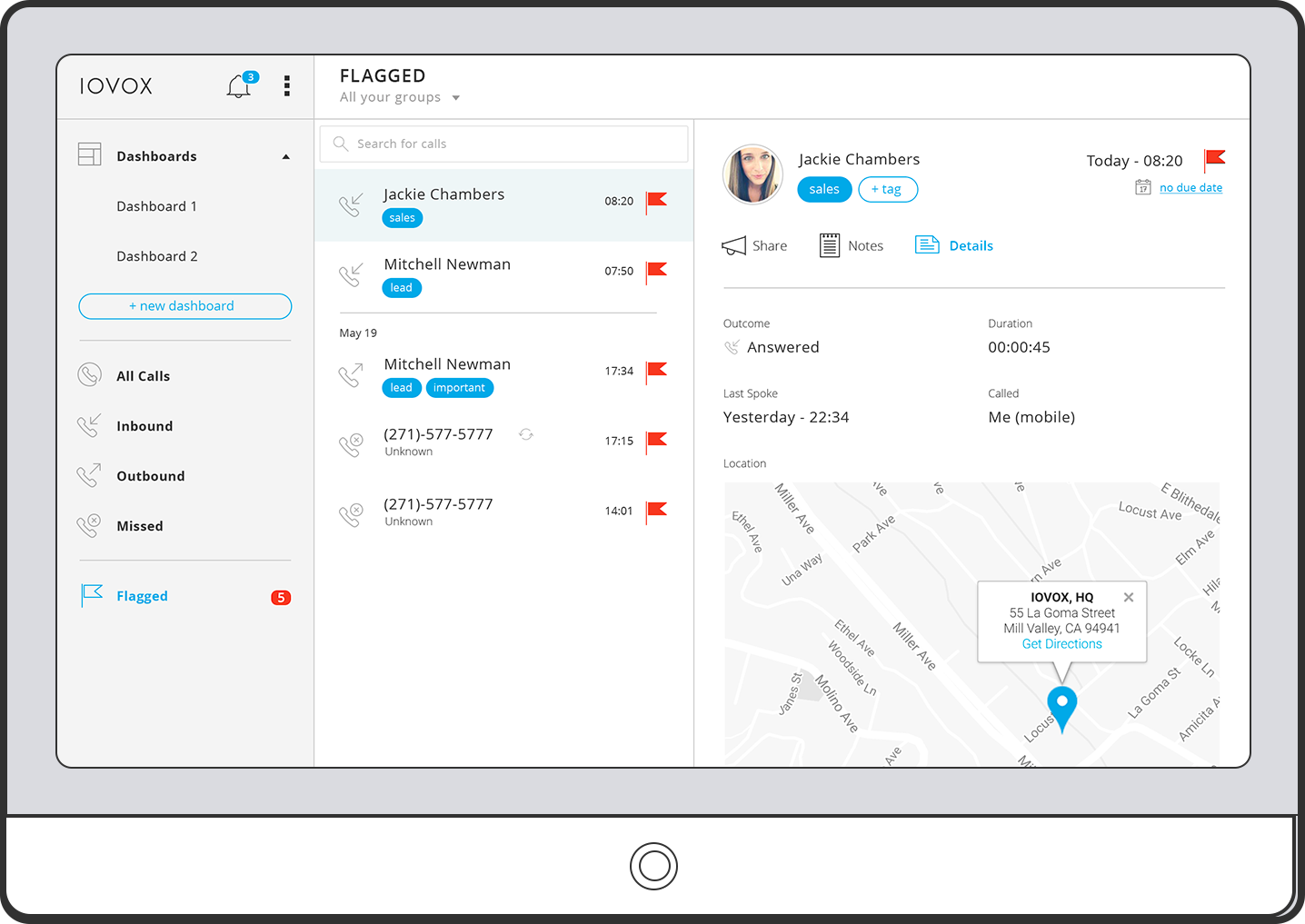Open the three-dot overflow menu
Image resolution: width=1305 pixels, height=924 pixels.
[287, 85]
